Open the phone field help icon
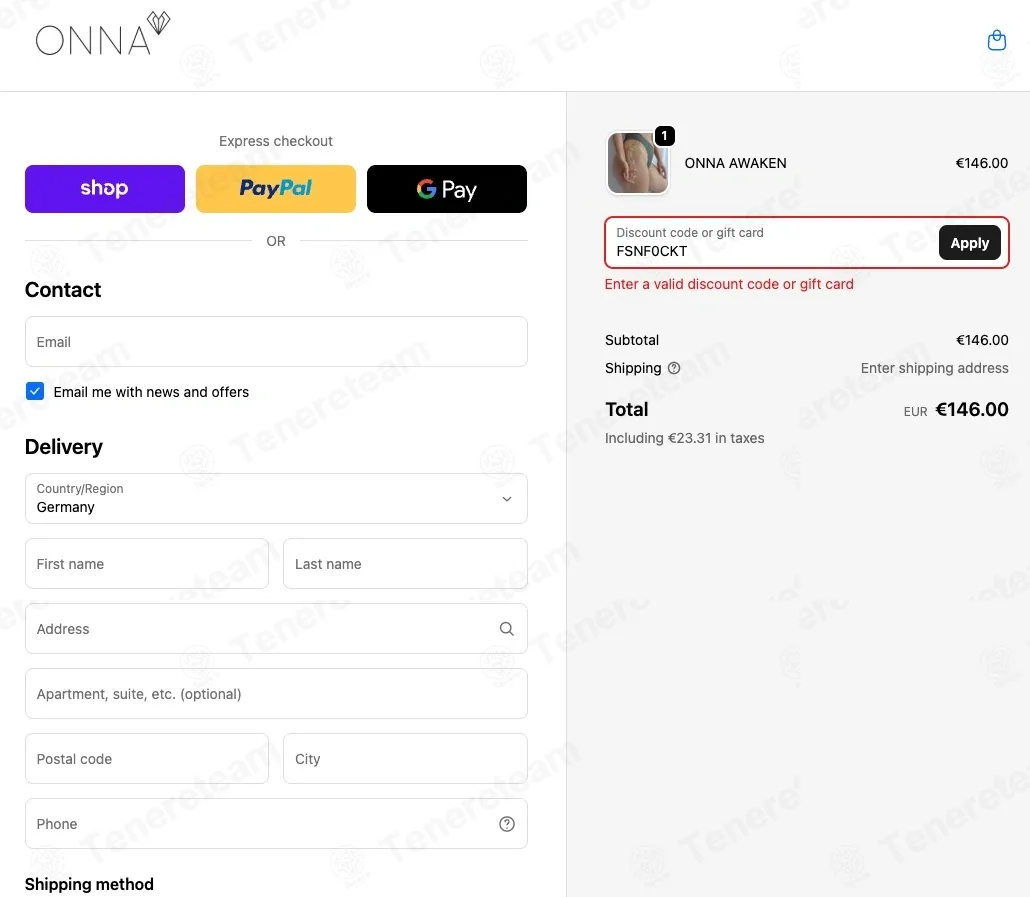Viewport: 1030px width, 897px height. click(x=506, y=823)
